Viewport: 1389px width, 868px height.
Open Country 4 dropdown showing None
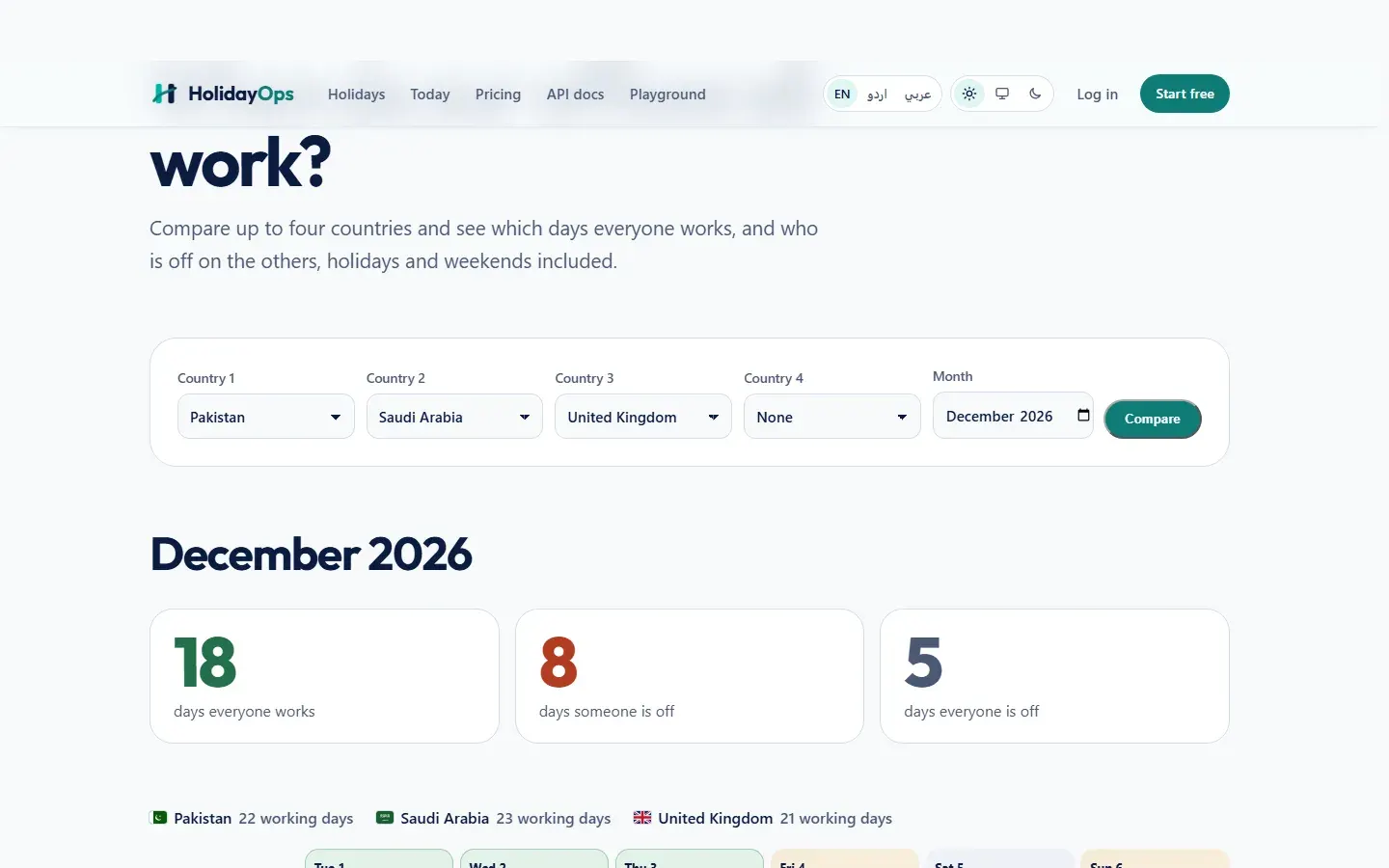pos(832,417)
